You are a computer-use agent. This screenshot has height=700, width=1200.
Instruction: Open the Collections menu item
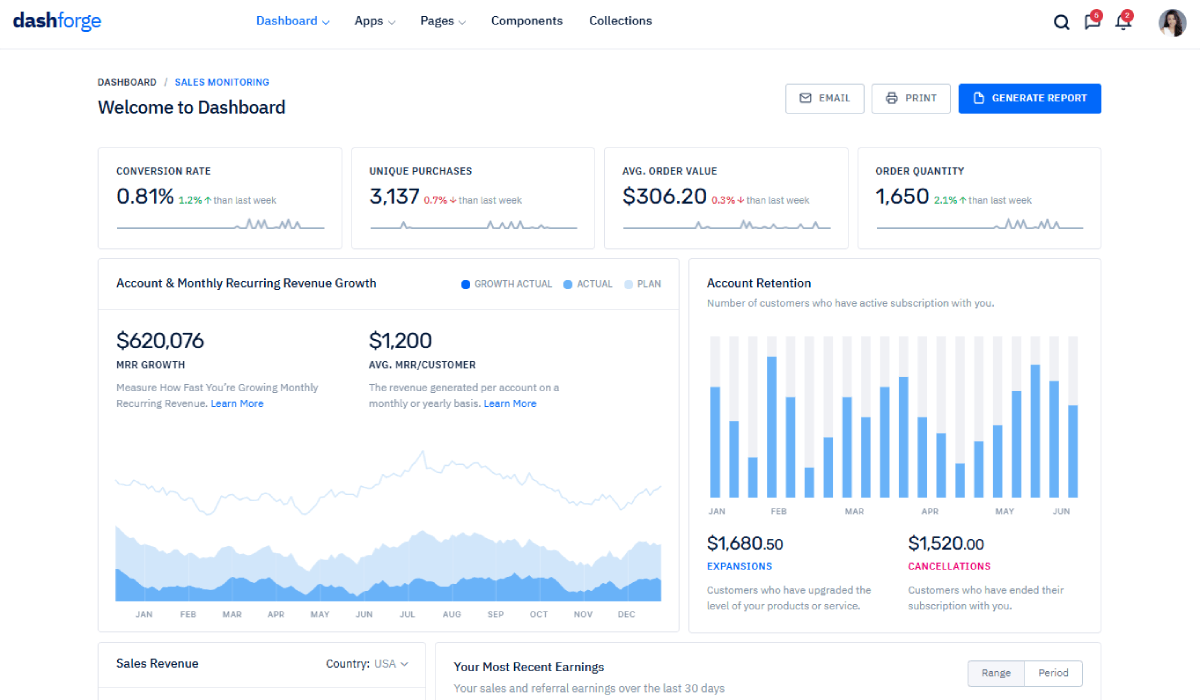[620, 21]
